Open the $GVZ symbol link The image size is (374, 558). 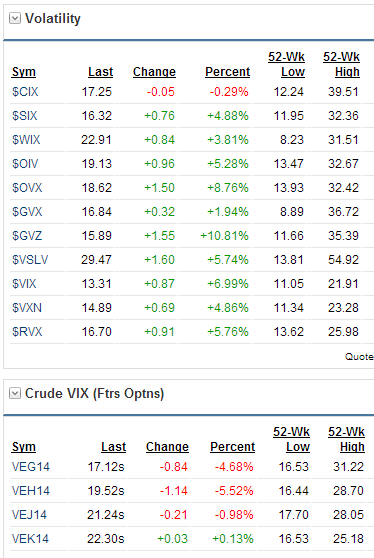27,236
